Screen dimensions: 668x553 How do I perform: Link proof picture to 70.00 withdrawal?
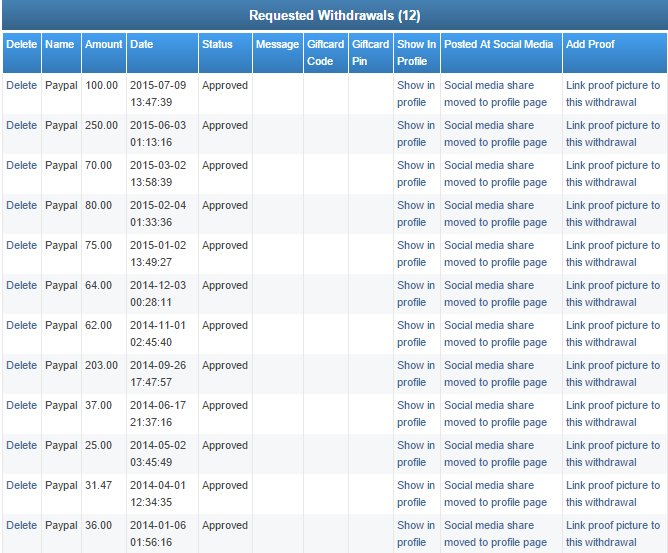pyautogui.click(x=613, y=174)
